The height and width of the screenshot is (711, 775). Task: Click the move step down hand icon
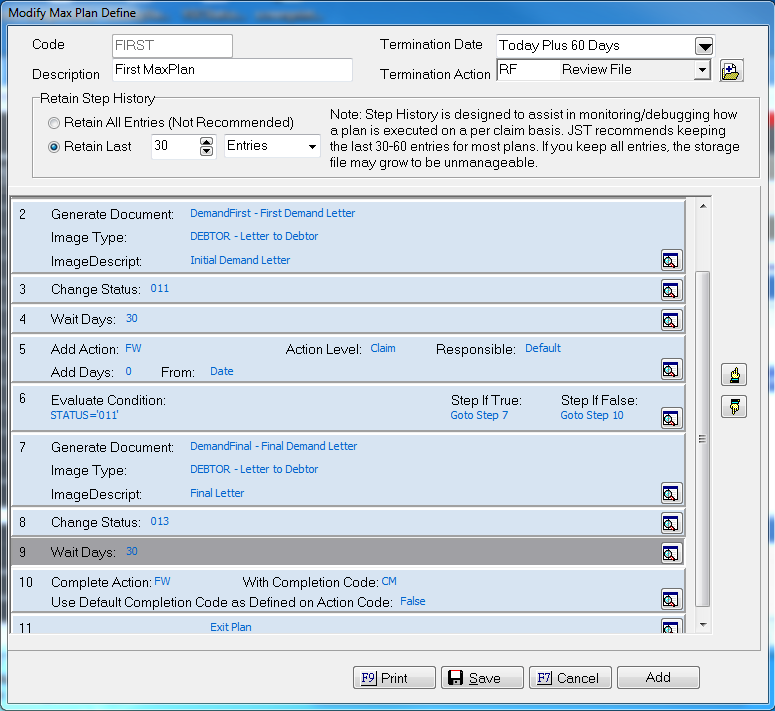click(733, 407)
